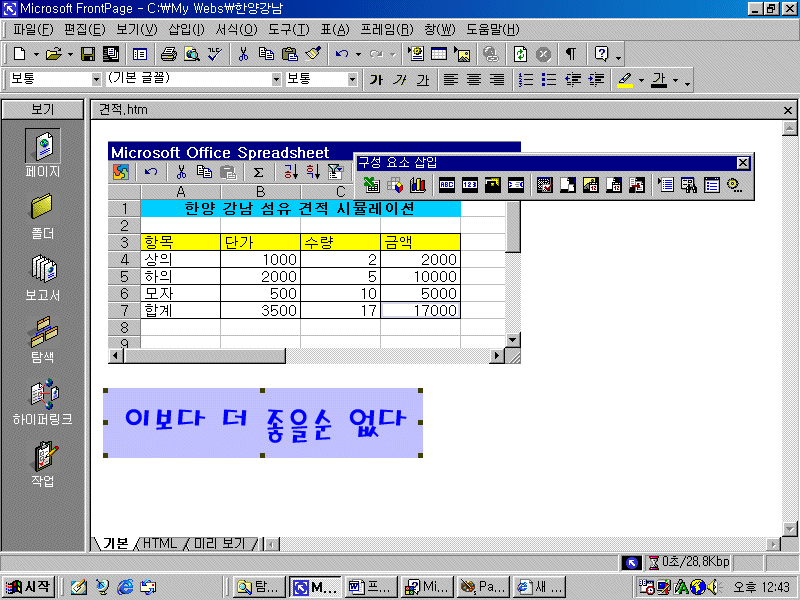Toggle italic formatting 가
This screenshot has height=600, width=800.
coord(399,79)
